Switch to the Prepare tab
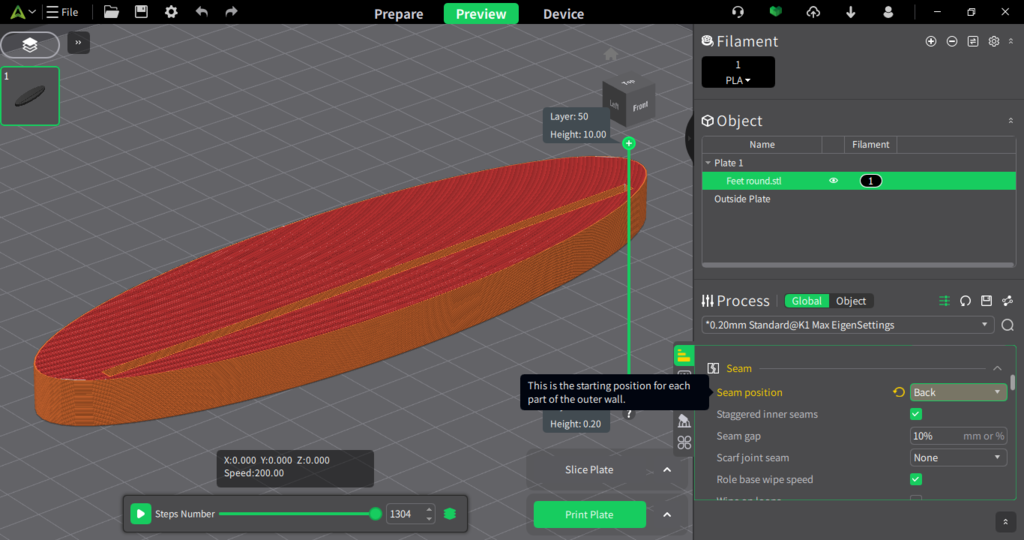This screenshot has height=540, width=1024. point(398,14)
